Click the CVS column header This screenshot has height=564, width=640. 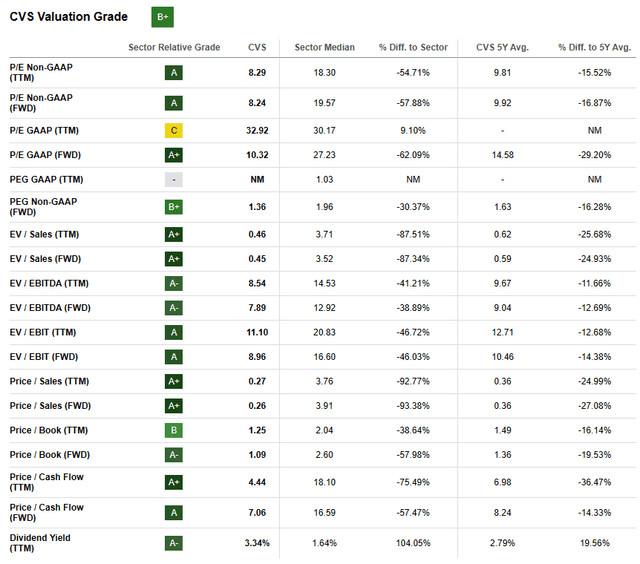257,47
